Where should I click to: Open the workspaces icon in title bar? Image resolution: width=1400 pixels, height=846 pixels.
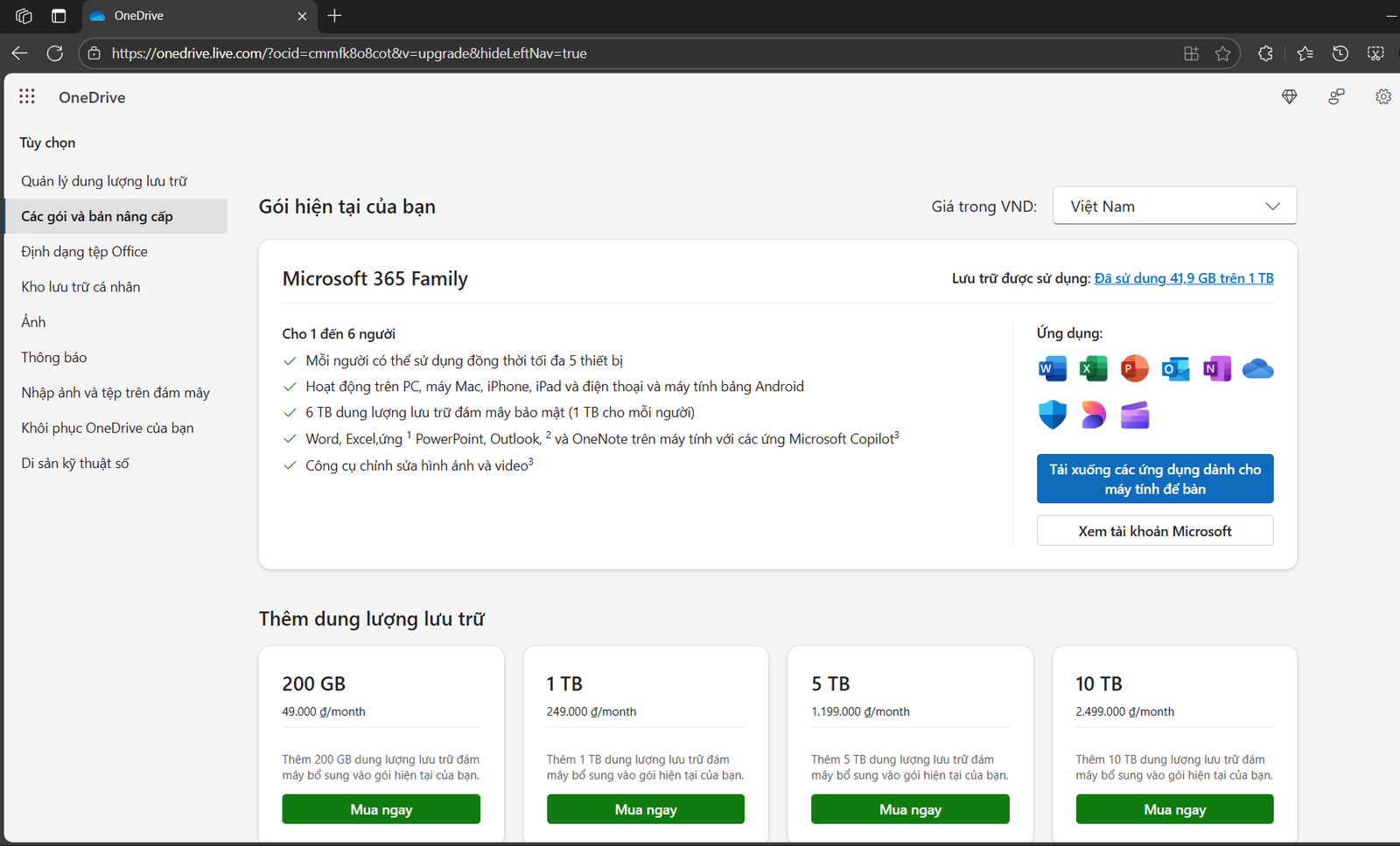(x=24, y=16)
